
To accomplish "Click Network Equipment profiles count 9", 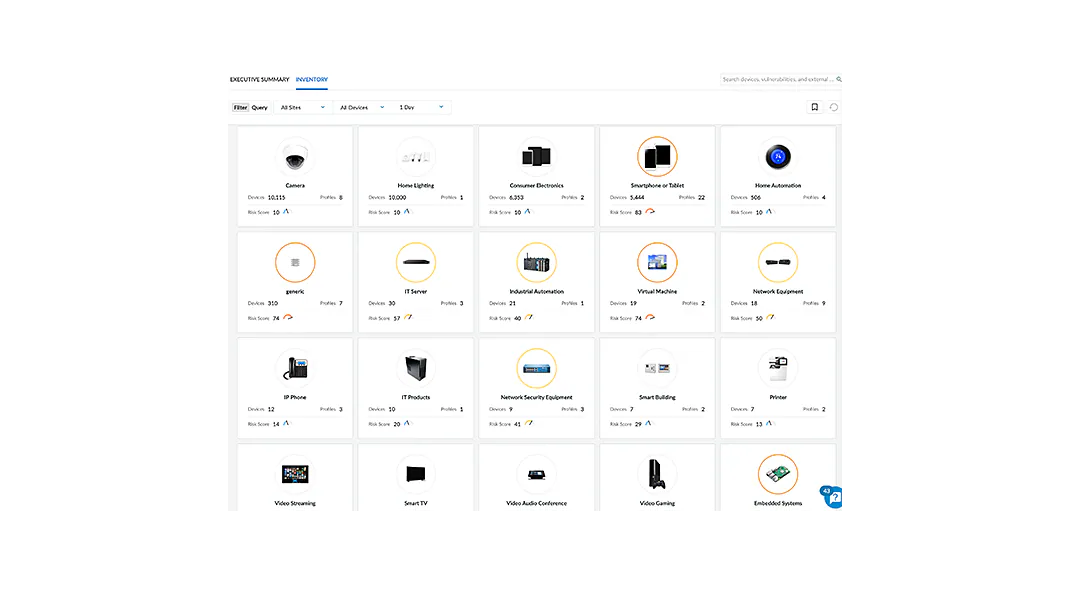I will click(x=823, y=303).
